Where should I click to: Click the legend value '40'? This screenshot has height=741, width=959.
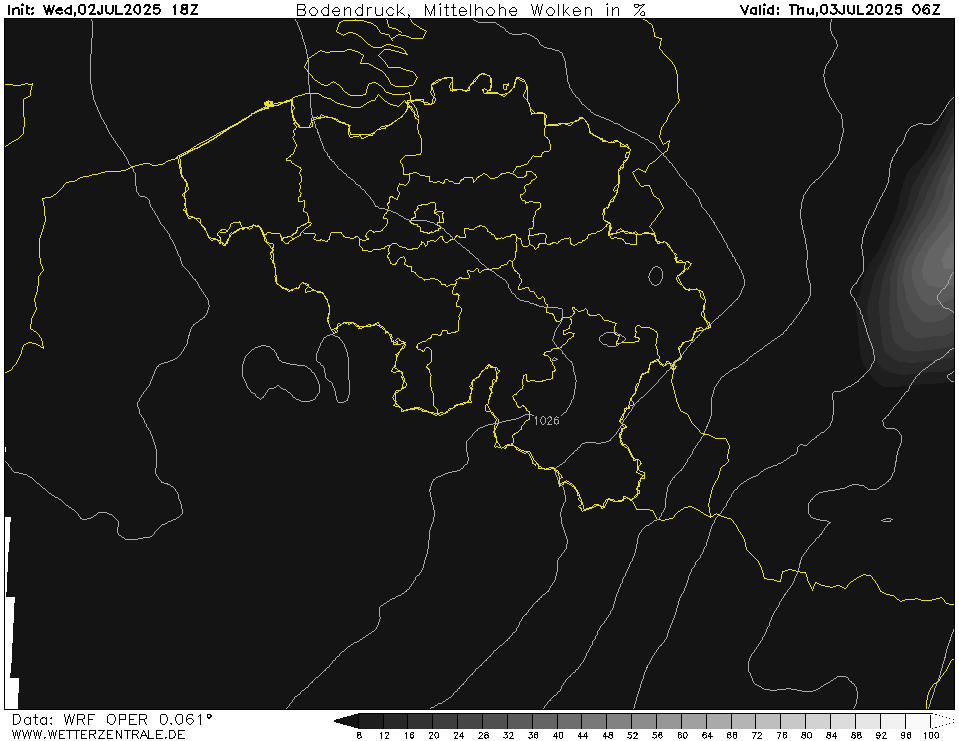click(558, 735)
